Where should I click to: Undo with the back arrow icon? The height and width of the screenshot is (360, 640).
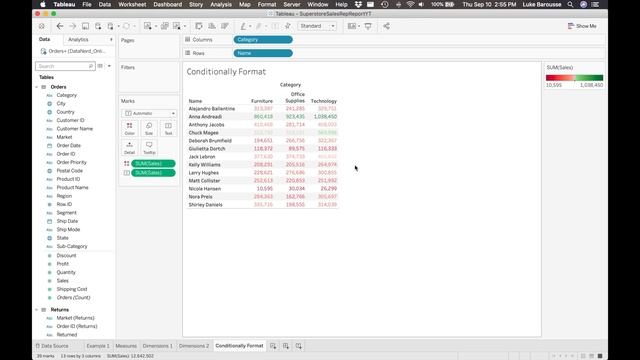[x=60, y=26]
